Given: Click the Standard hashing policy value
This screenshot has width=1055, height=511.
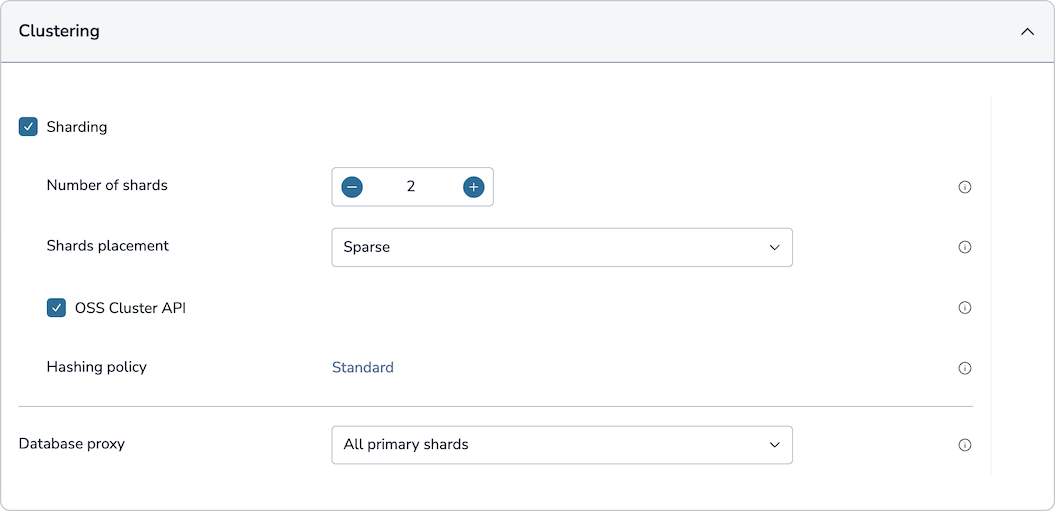Looking at the screenshot, I should (x=363, y=368).
